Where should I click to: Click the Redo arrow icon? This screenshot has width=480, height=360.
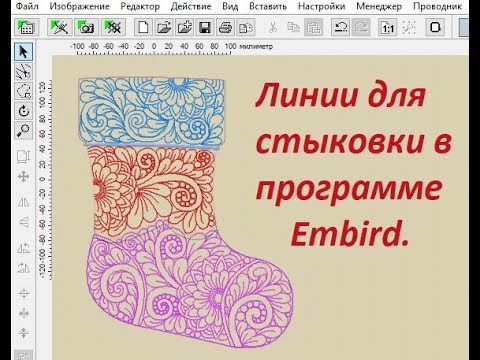point(362,27)
